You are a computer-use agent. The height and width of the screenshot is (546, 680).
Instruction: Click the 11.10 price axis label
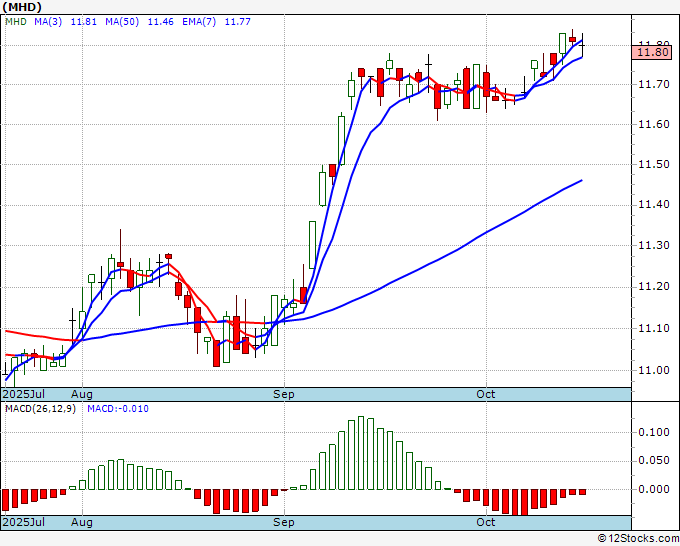(654, 328)
